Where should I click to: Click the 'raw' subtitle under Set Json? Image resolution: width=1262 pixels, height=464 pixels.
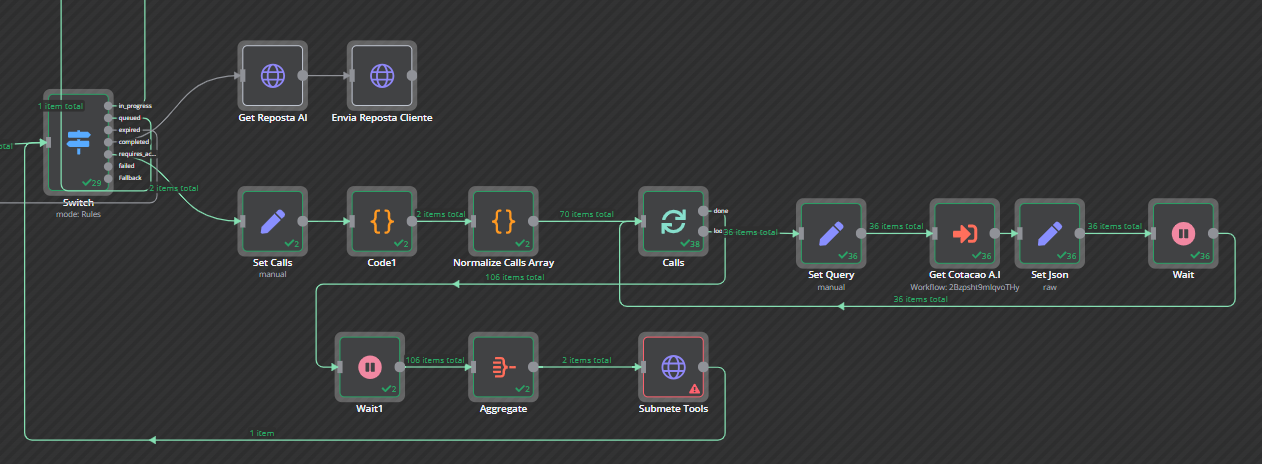tap(1049, 287)
